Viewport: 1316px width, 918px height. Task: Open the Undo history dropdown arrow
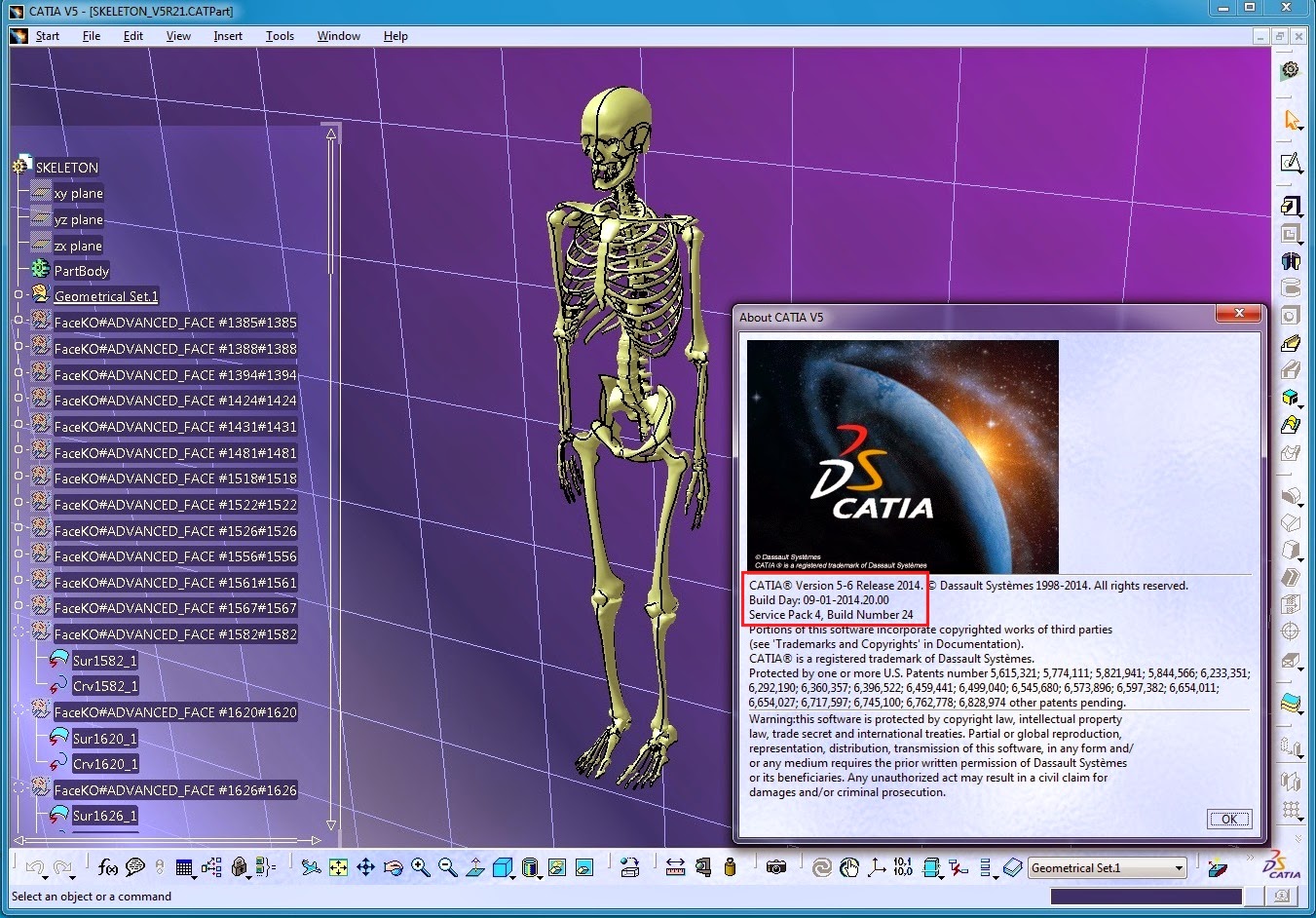click(x=45, y=878)
